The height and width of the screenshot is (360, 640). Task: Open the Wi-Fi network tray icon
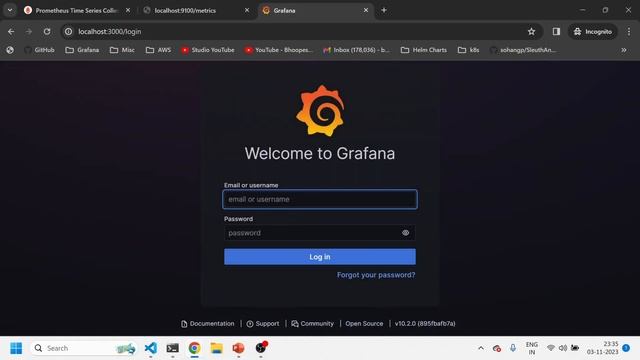coord(551,348)
